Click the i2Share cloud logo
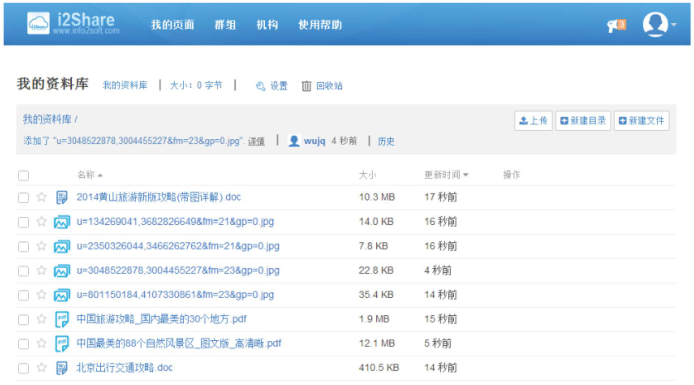694x385 pixels. (38, 23)
